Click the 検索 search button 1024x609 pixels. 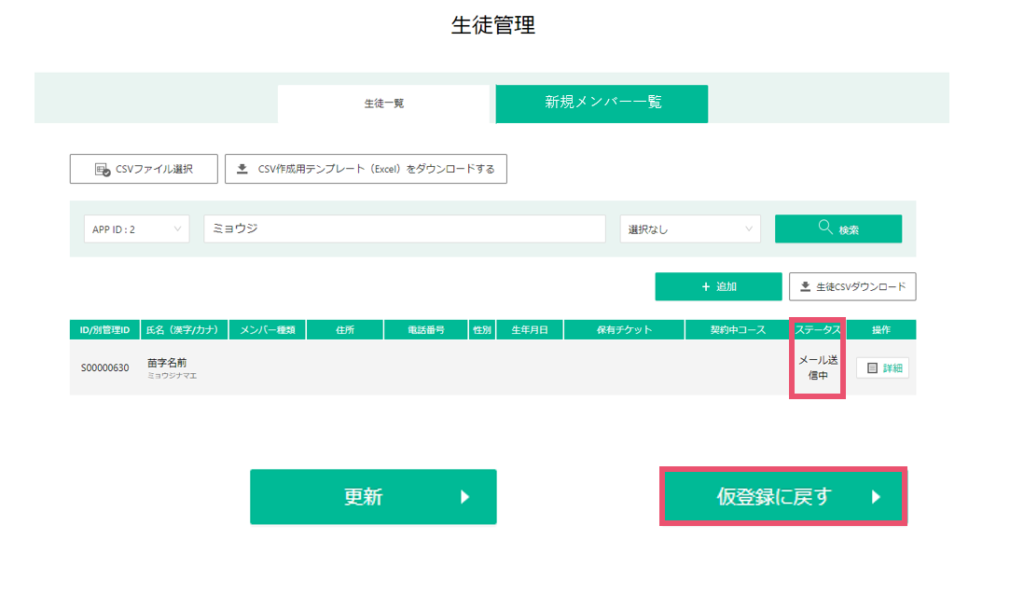pos(839,229)
